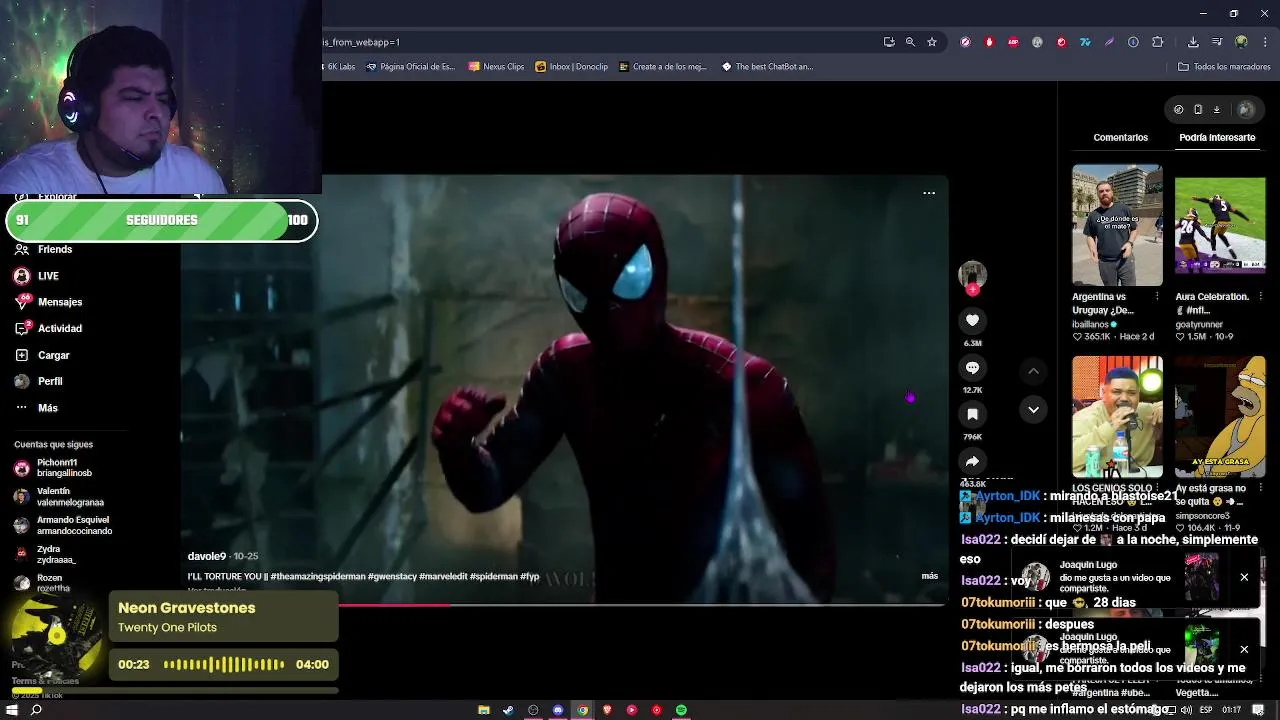Go to the previous video with up chevron
Screen dimensions: 1280x720
[x=1033, y=371]
